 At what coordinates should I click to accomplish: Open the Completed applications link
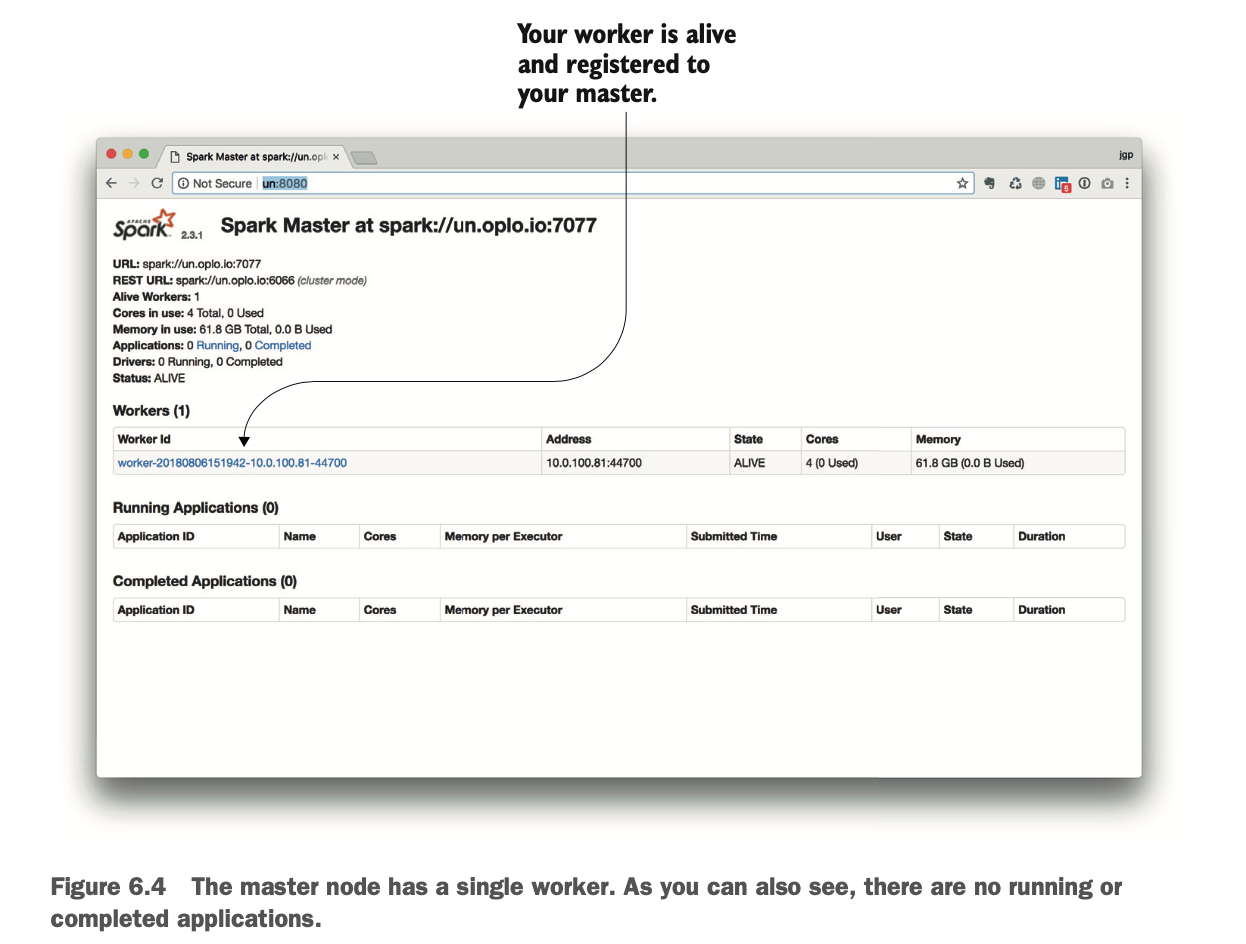click(283, 346)
